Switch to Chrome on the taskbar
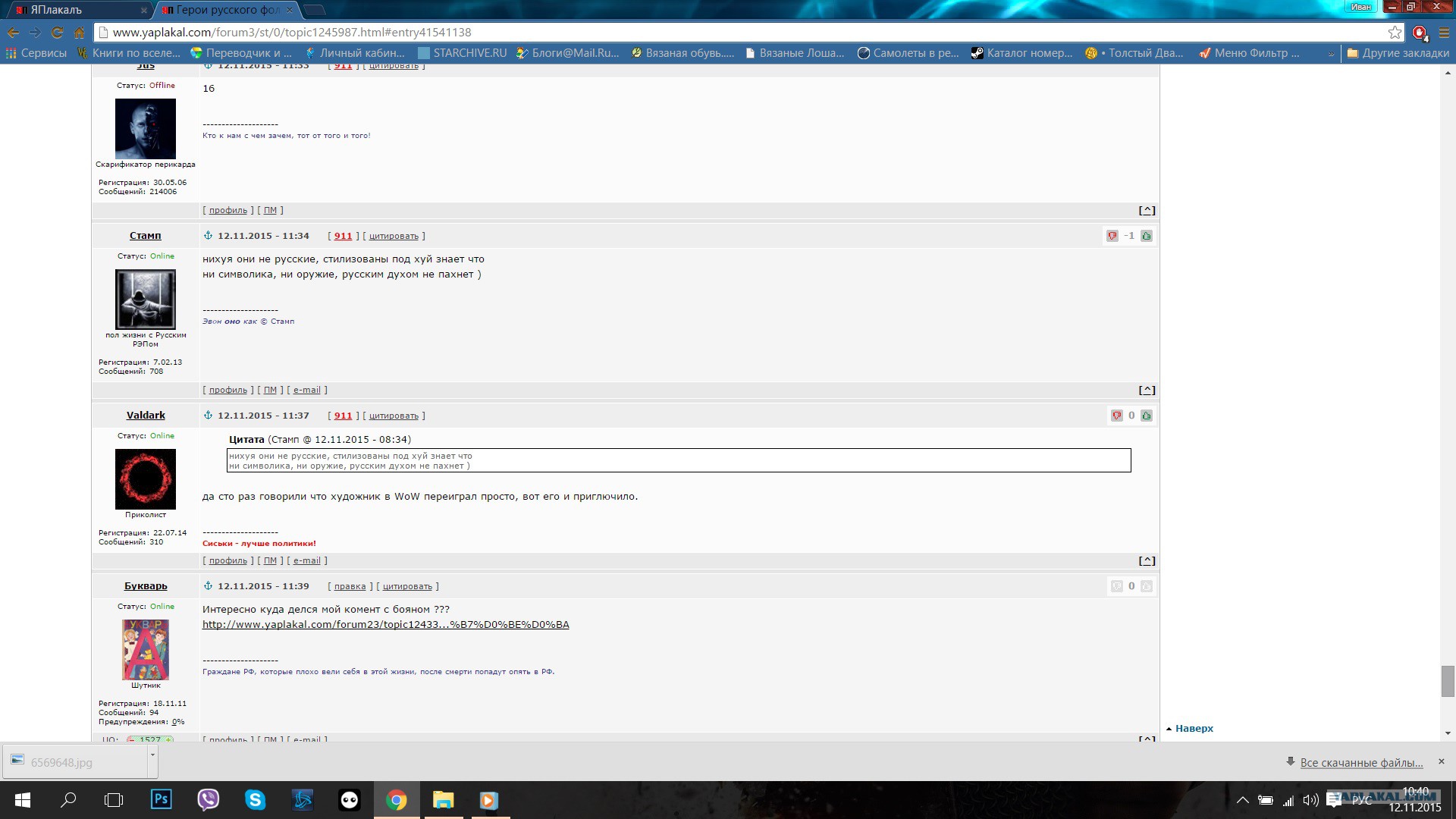This screenshot has height=819, width=1456. click(396, 800)
